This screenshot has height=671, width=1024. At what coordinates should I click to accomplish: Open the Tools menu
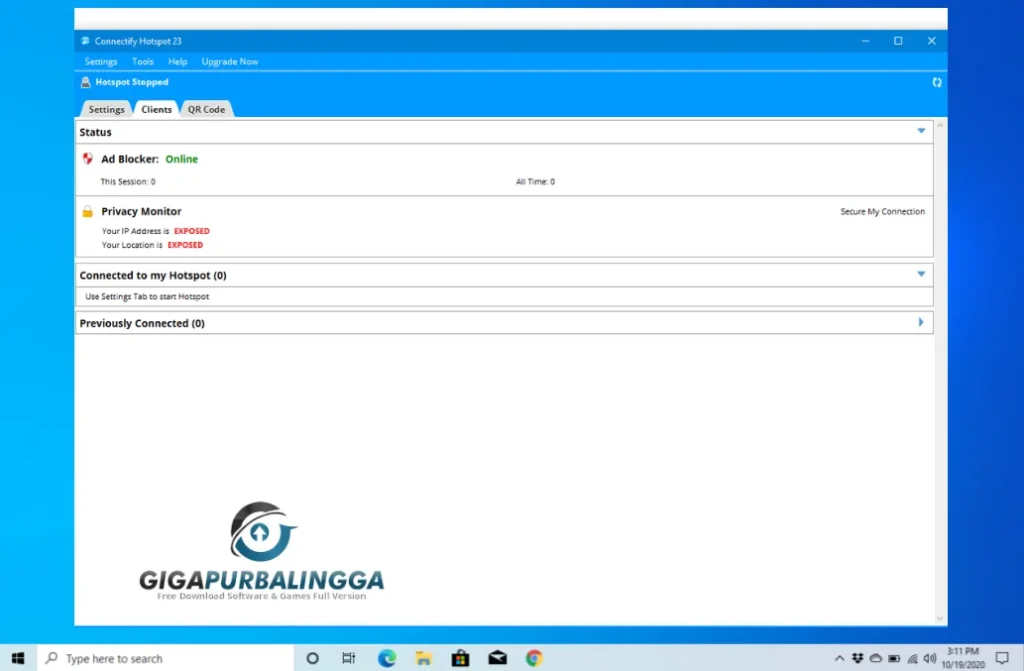(143, 62)
